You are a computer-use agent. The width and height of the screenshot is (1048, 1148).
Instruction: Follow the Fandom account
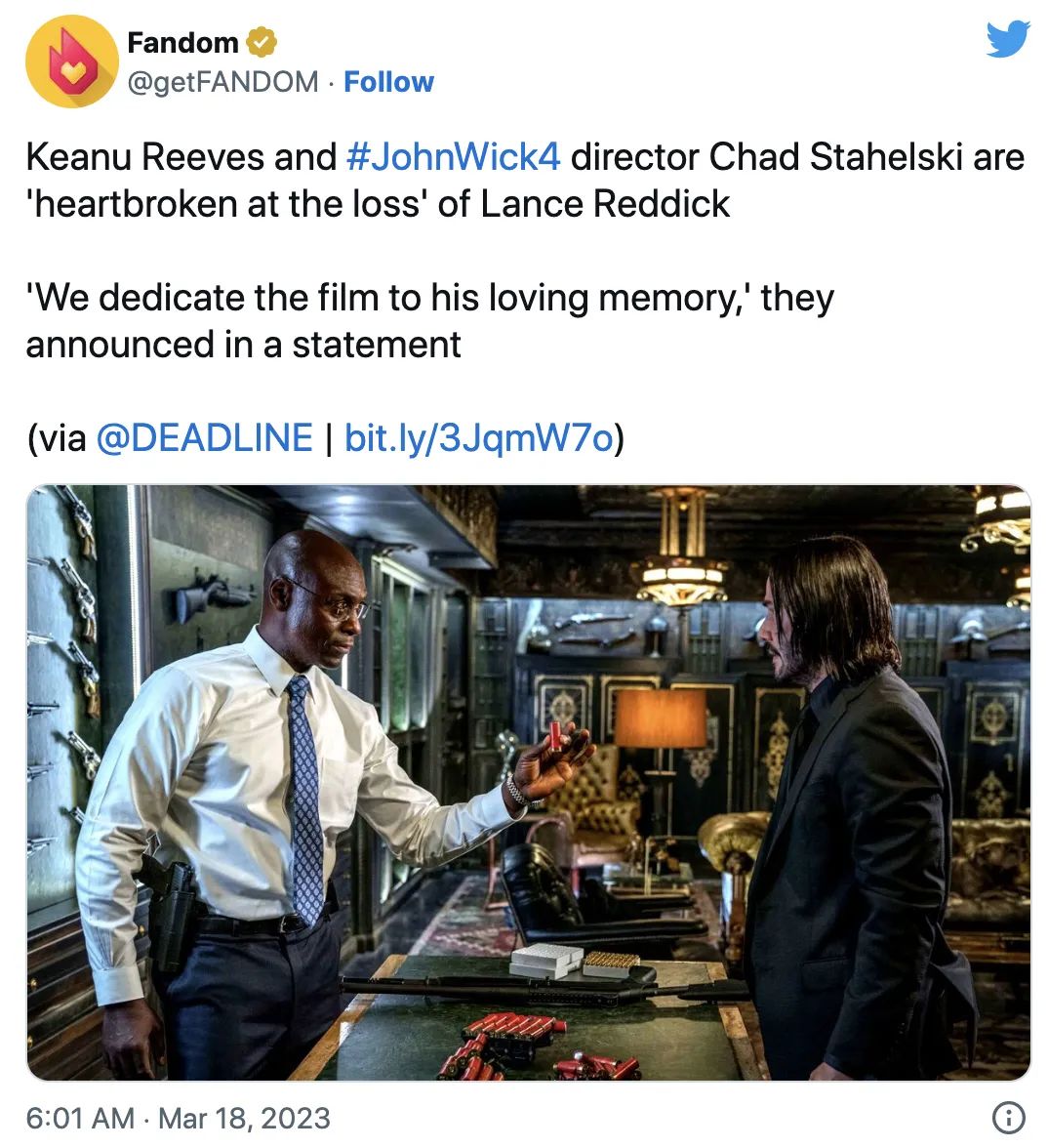coord(388,82)
